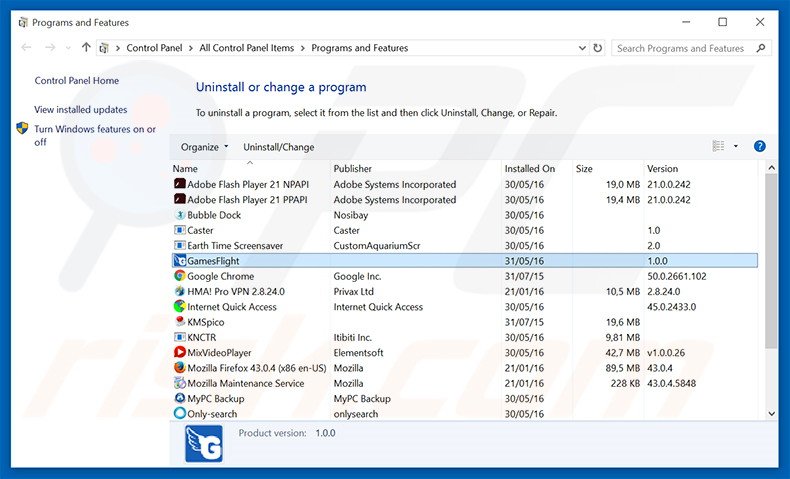Click the Bubble Dock program icon
The width and height of the screenshot is (790, 479).
[x=179, y=215]
